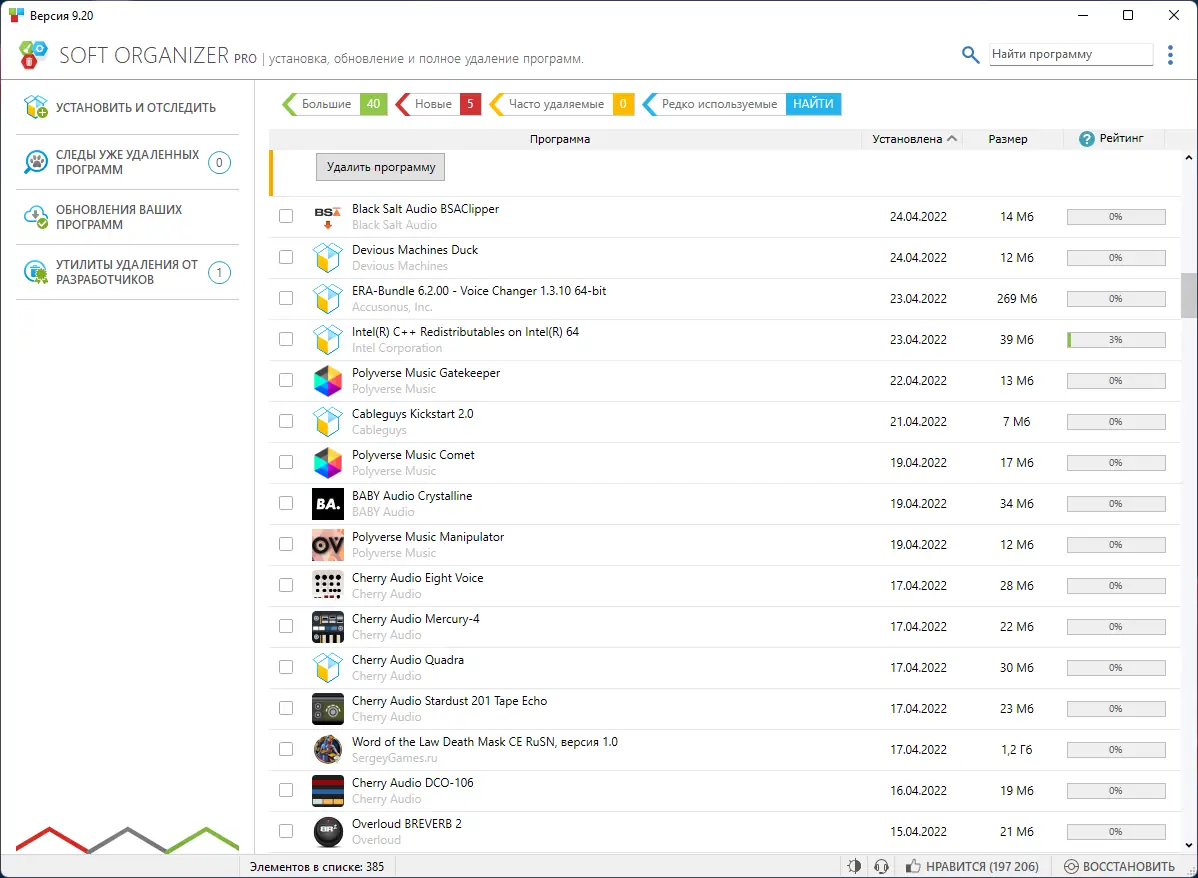Click the search magnifier icon
The height and width of the screenshot is (878, 1198).
[970, 55]
